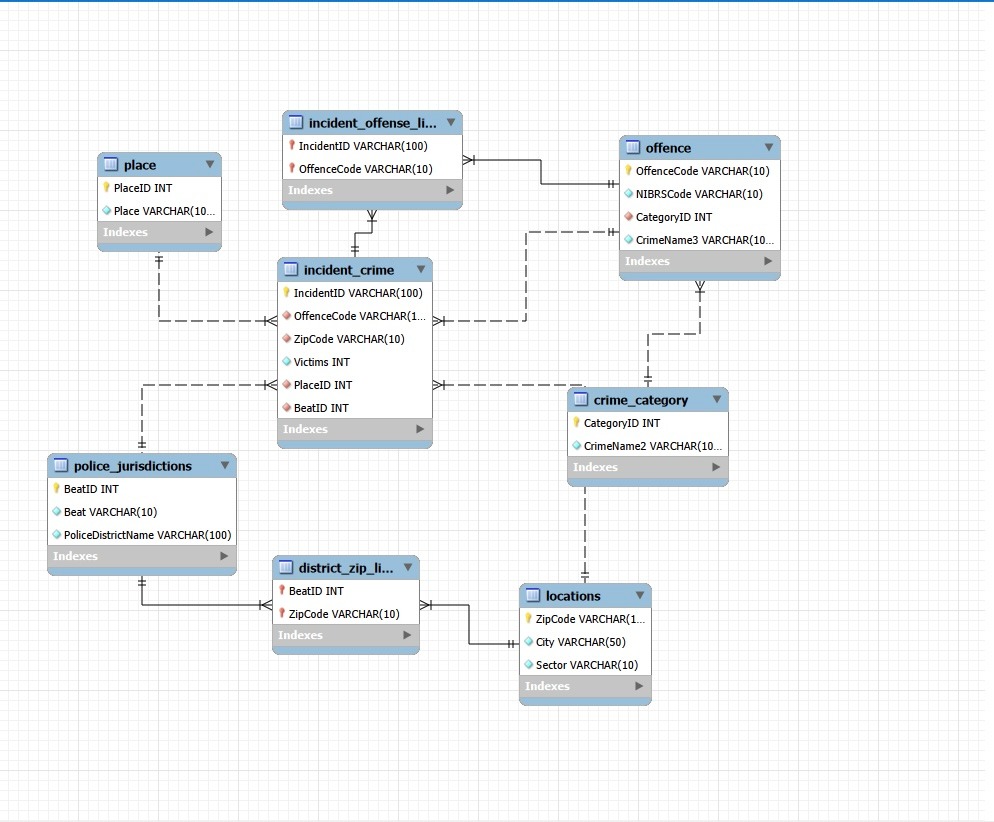This screenshot has height=822, width=994.
Task: Click the offence table icon
Action: (x=633, y=147)
